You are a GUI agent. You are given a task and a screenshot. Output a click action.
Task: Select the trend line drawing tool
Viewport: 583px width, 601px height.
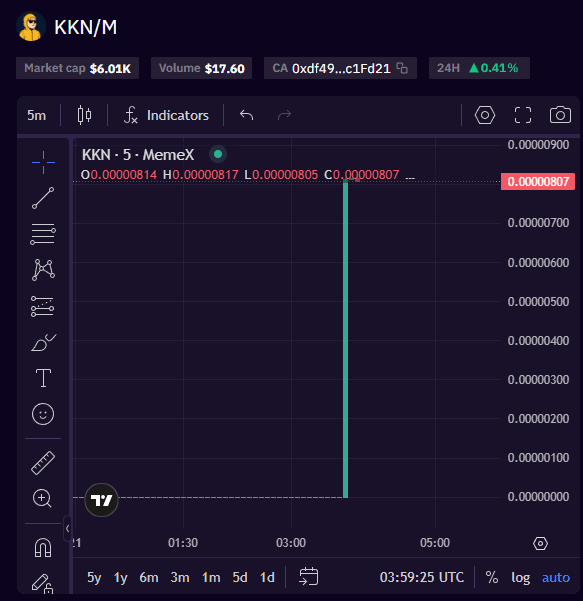[43, 198]
